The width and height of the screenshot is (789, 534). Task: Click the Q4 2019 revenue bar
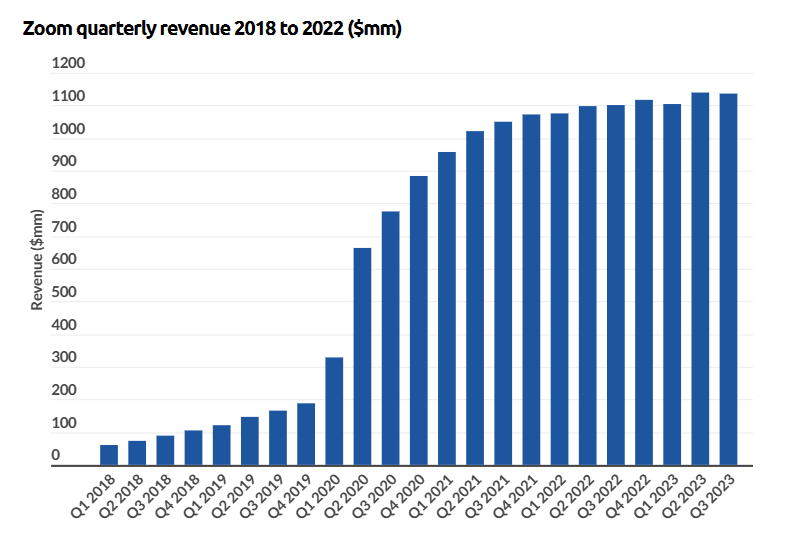[306, 434]
